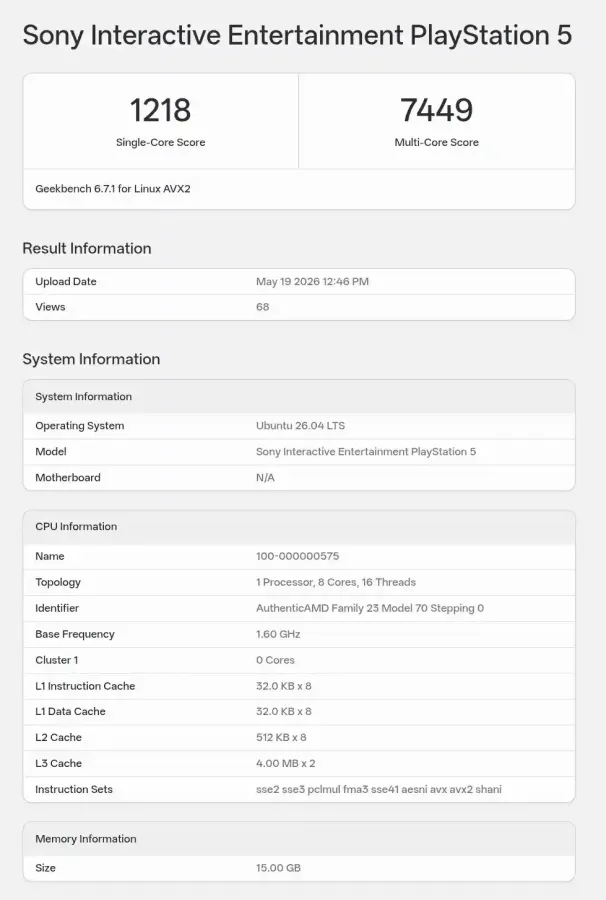Select the CPU name '100-000000575'
606x900 pixels.
[297, 556]
